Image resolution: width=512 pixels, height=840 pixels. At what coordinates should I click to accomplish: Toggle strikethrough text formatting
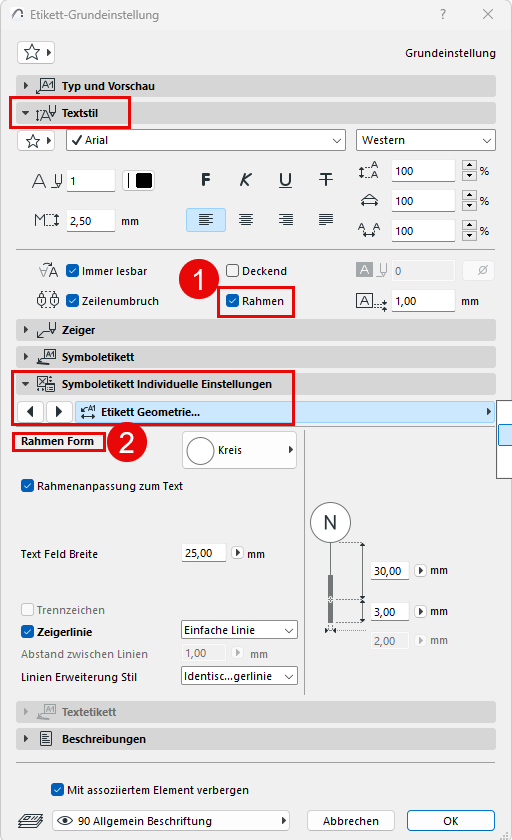(x=326, y=180)
